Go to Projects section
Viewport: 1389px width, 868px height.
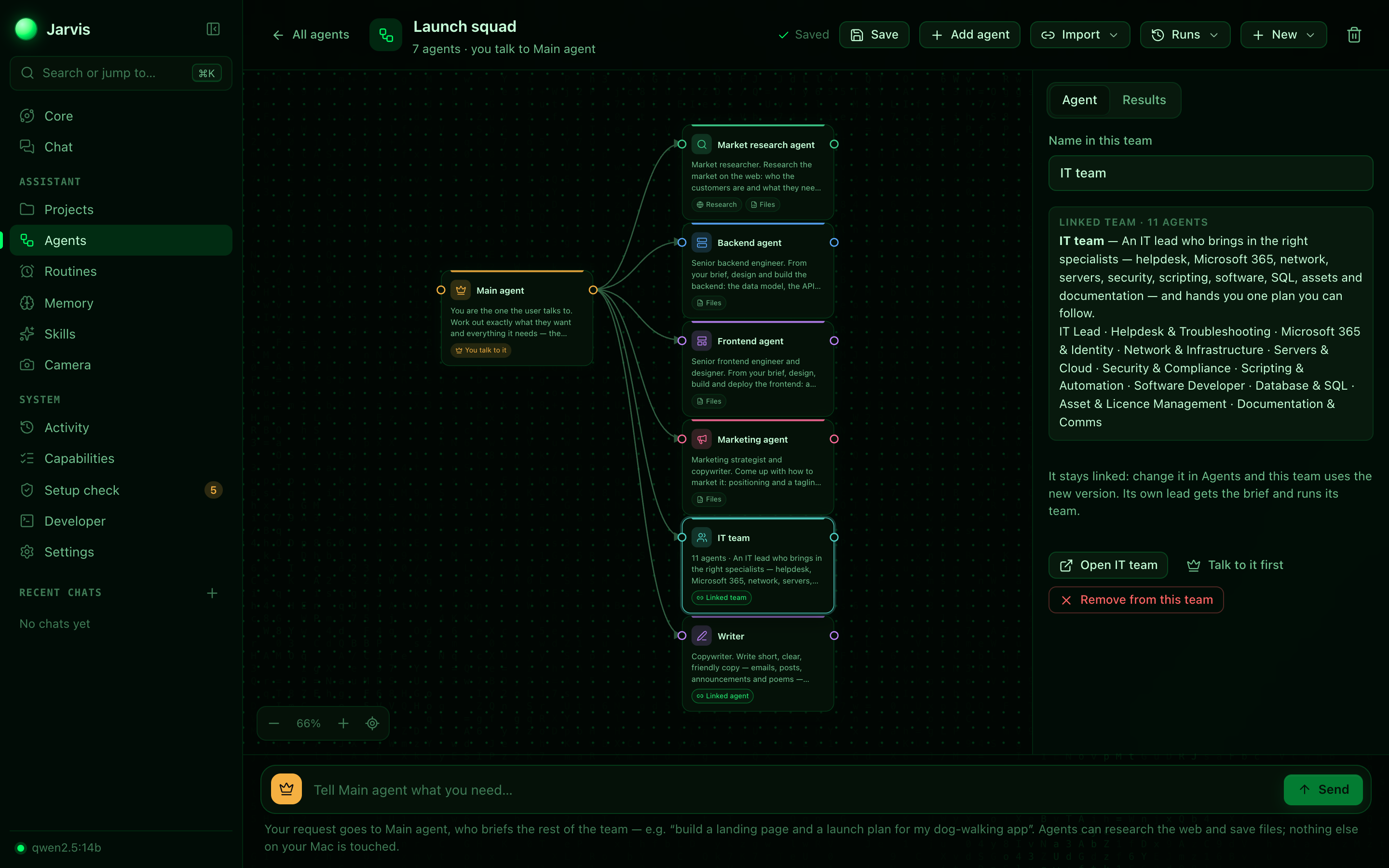121,210
